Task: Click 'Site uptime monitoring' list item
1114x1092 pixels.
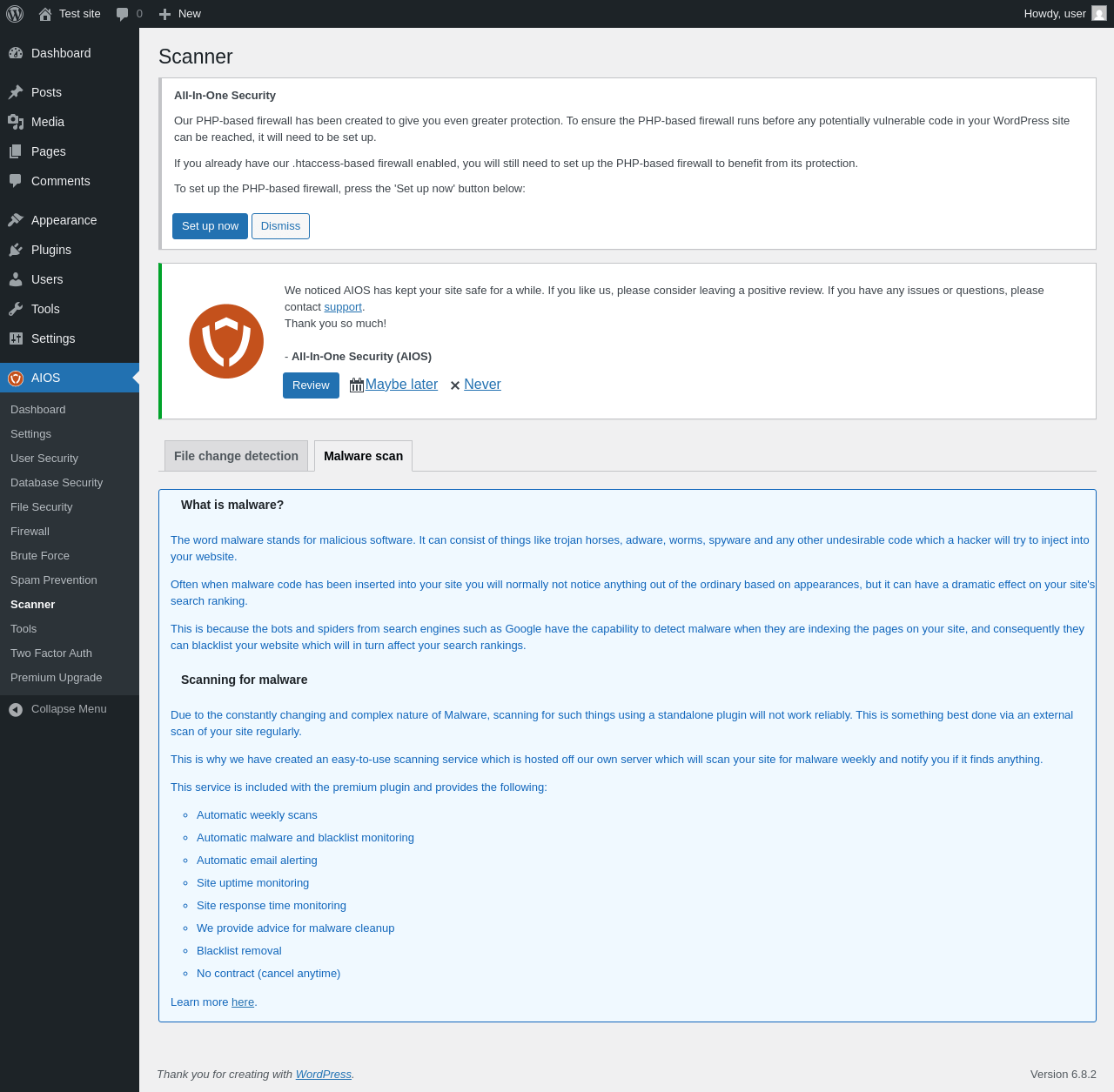Action: tap(252, 883)
